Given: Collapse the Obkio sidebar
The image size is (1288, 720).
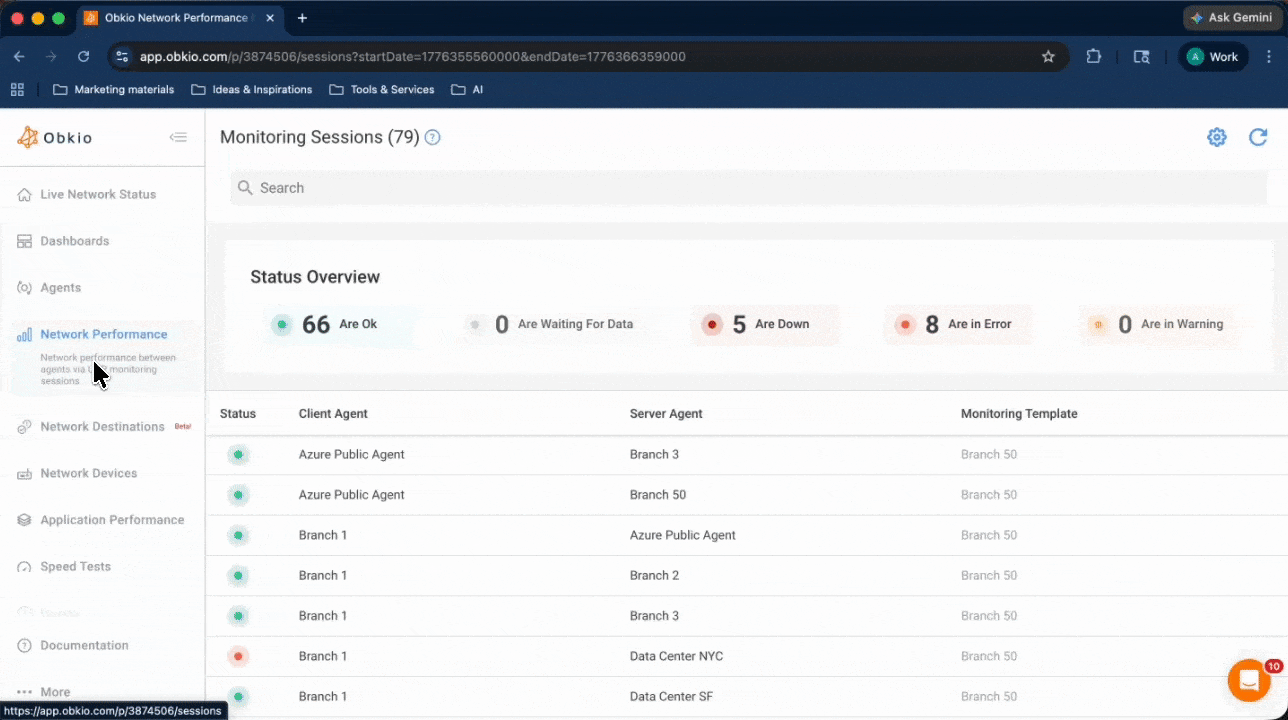Looking at the screenshot, I should point(178,137).
